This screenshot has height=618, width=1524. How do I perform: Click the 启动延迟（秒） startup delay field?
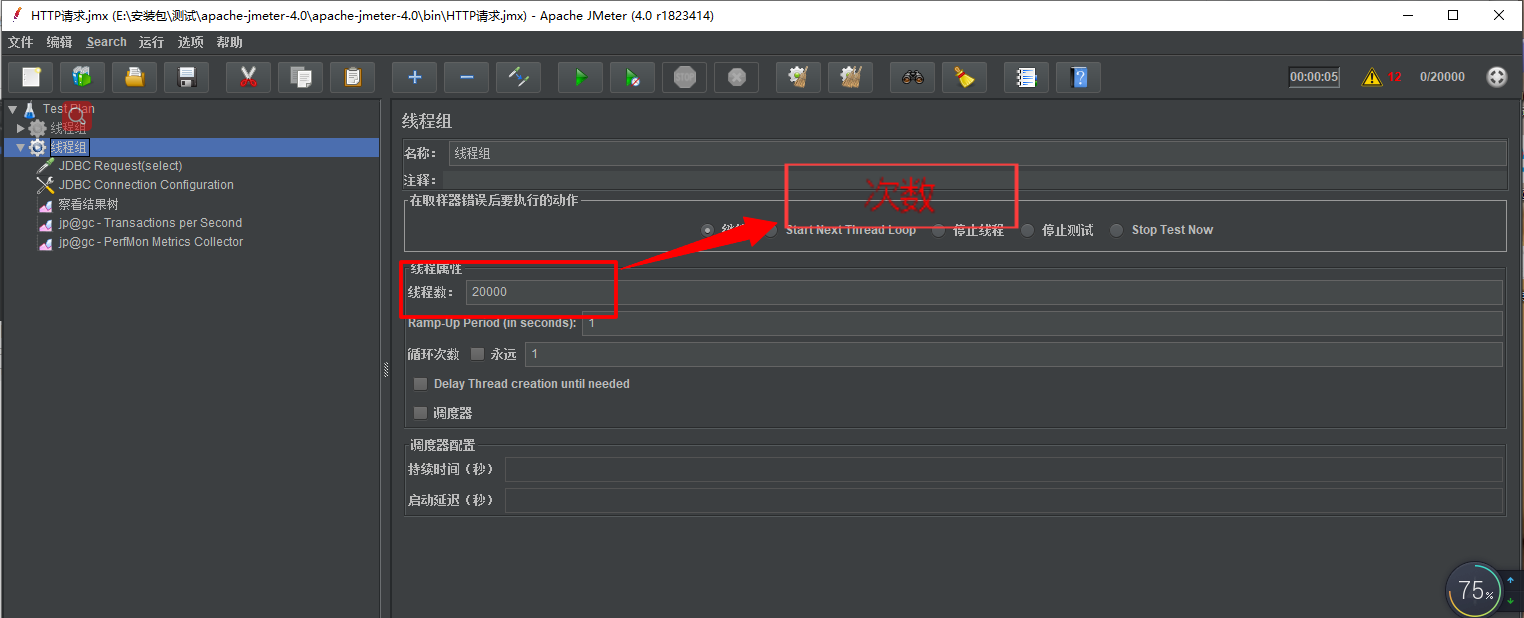click(1003, 500)
